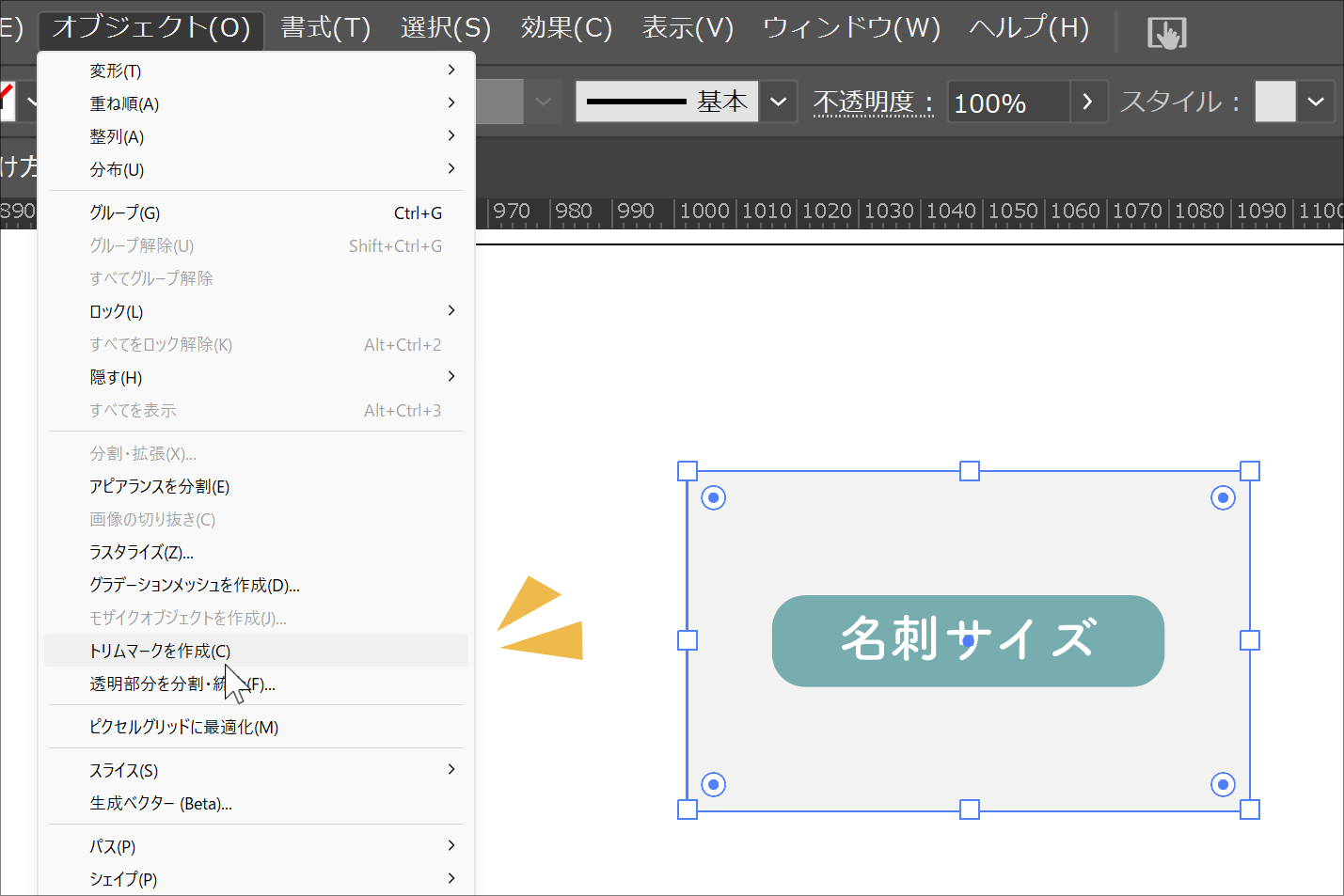Click the bottom-center bounding box handle
Viewport: 1344px width, 896px height.
click(969, 810)
